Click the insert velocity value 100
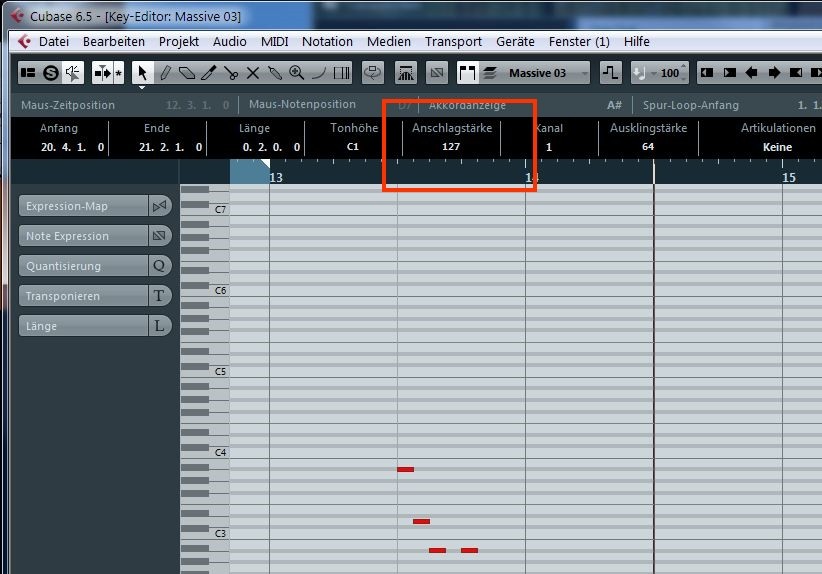 coord(669,73)
